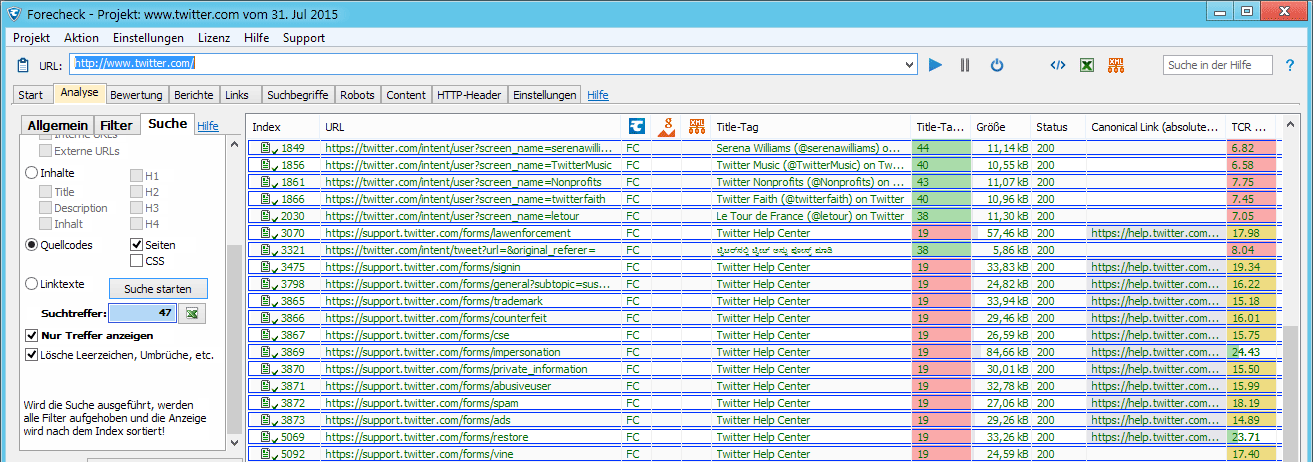This screenshot has height=462, width=1313.
Task: Sort by the XML sitemap column icon
Action: tap(698, 126)
